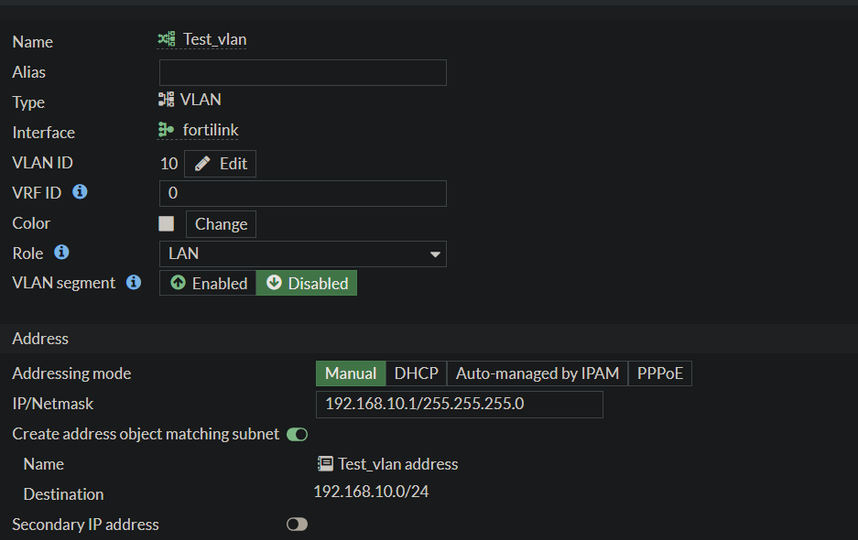
Task: Choose Auto-managed by IPAM addressing mode
Action: tap(537, 374)
